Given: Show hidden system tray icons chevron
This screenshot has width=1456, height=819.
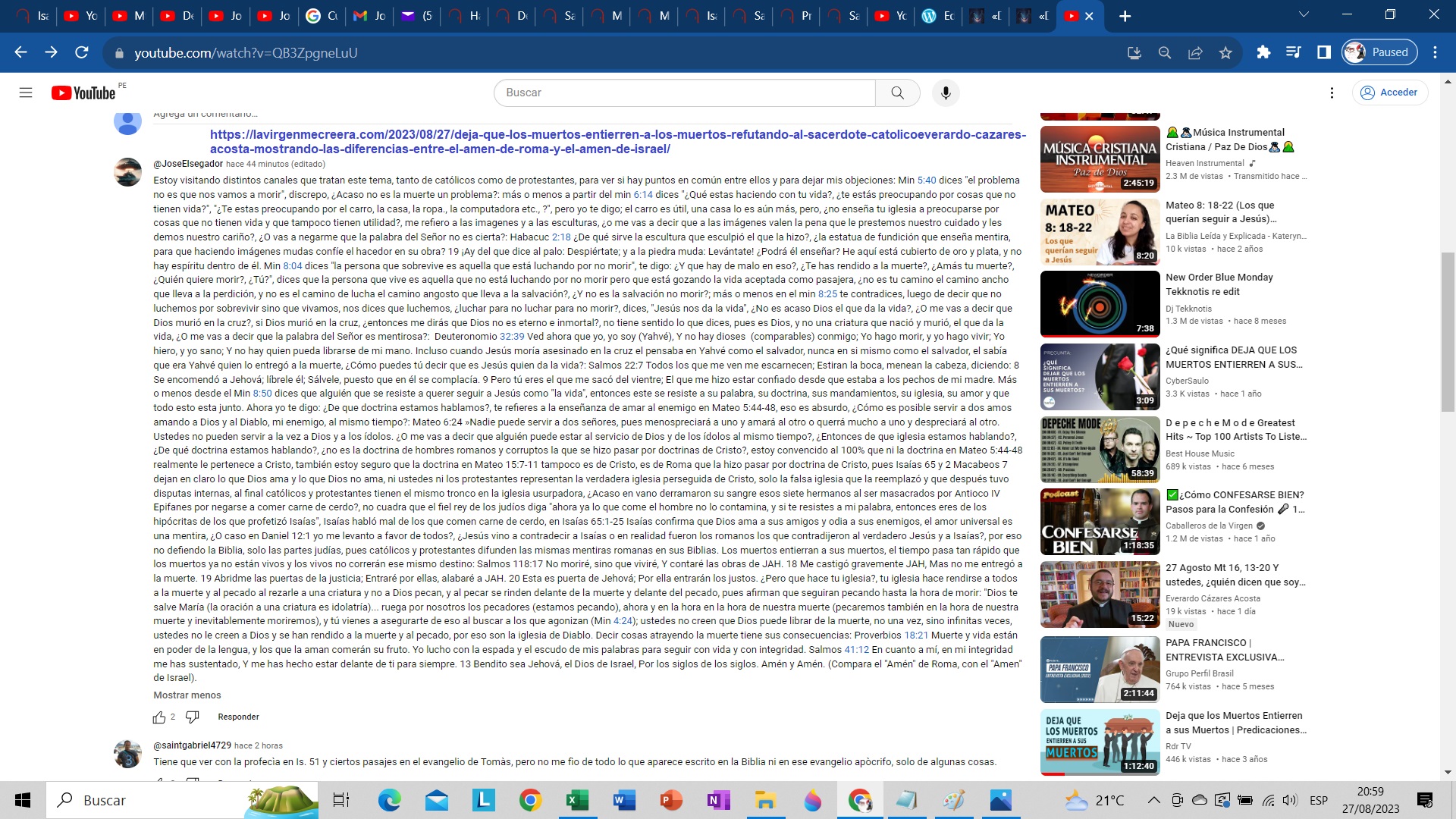Looking at the screenshot, I should (1153, 800).
